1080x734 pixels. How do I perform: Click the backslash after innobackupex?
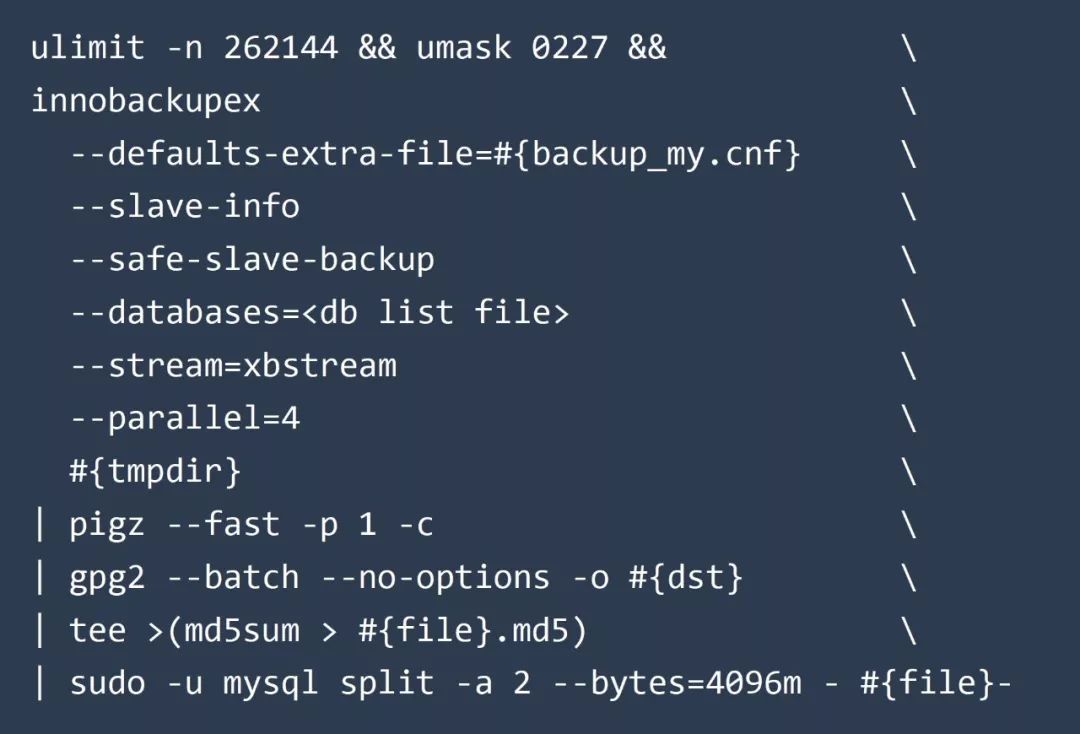pyautogui.click(x=909, y=102)
